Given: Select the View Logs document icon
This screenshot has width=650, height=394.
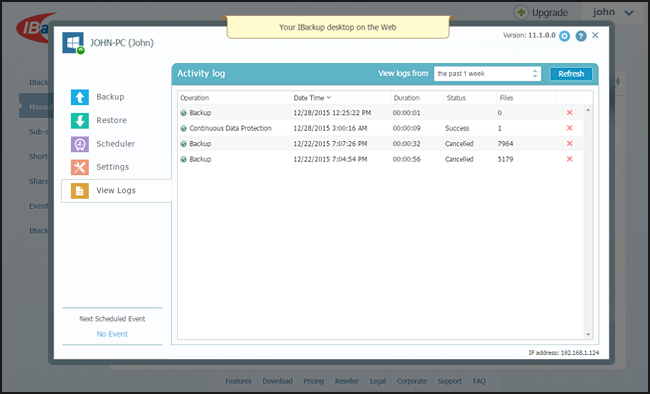Looking at the screenshot, I should coord(80,191).
